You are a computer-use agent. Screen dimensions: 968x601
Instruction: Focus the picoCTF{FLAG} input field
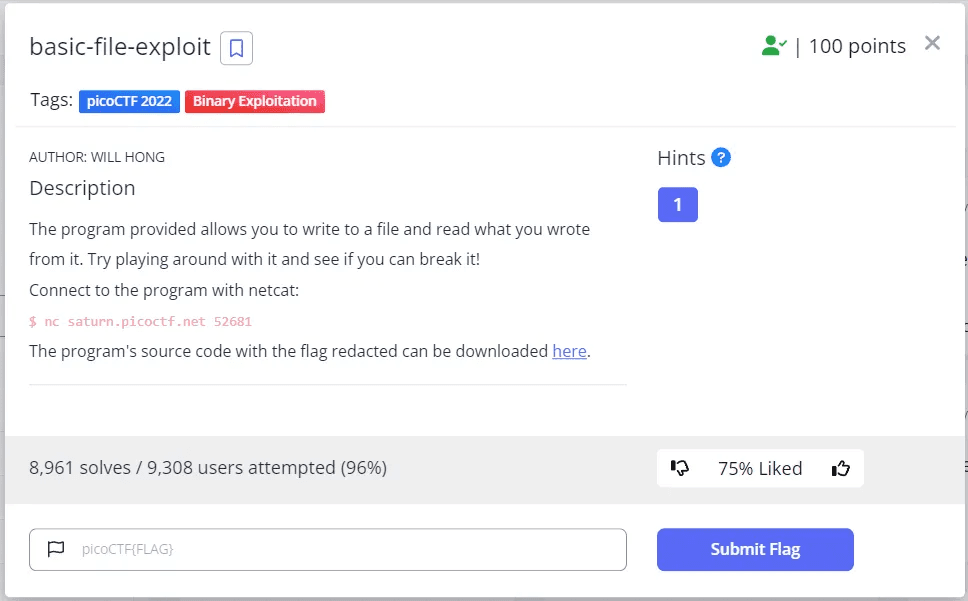(x=328, y=549)
